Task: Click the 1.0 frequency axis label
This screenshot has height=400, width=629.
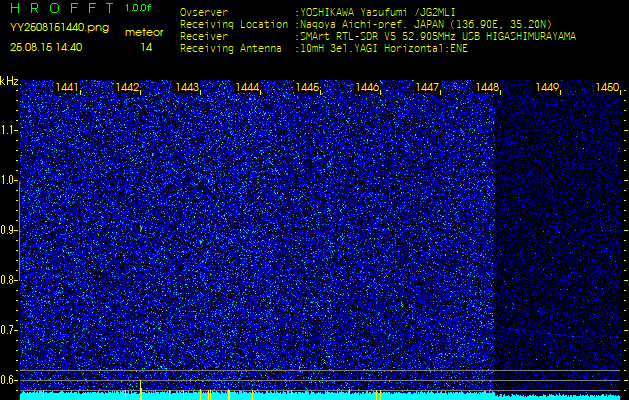Action: click(x=7, y=181)
